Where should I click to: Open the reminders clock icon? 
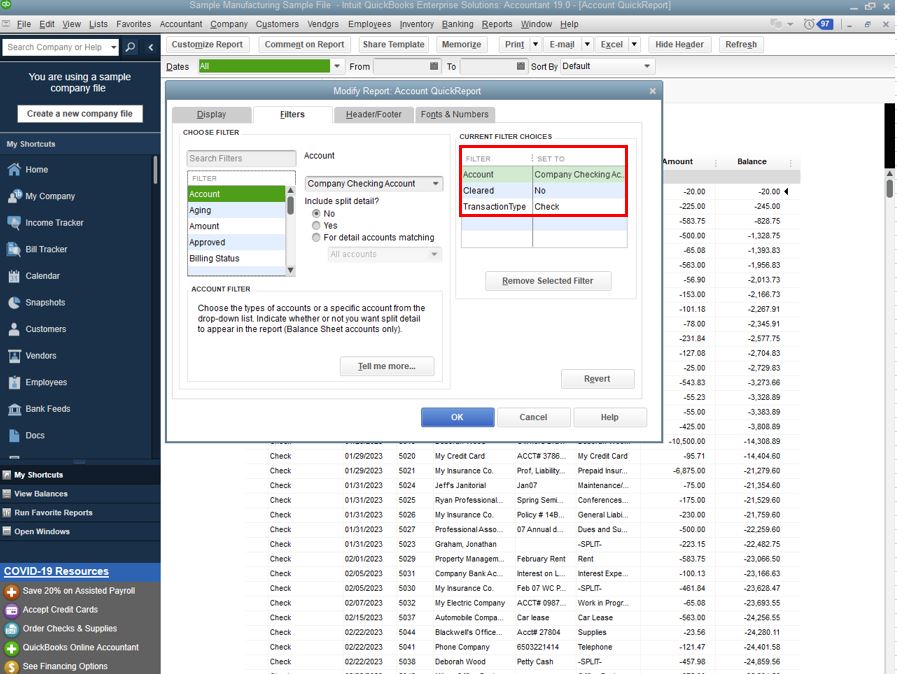(809, 24)
